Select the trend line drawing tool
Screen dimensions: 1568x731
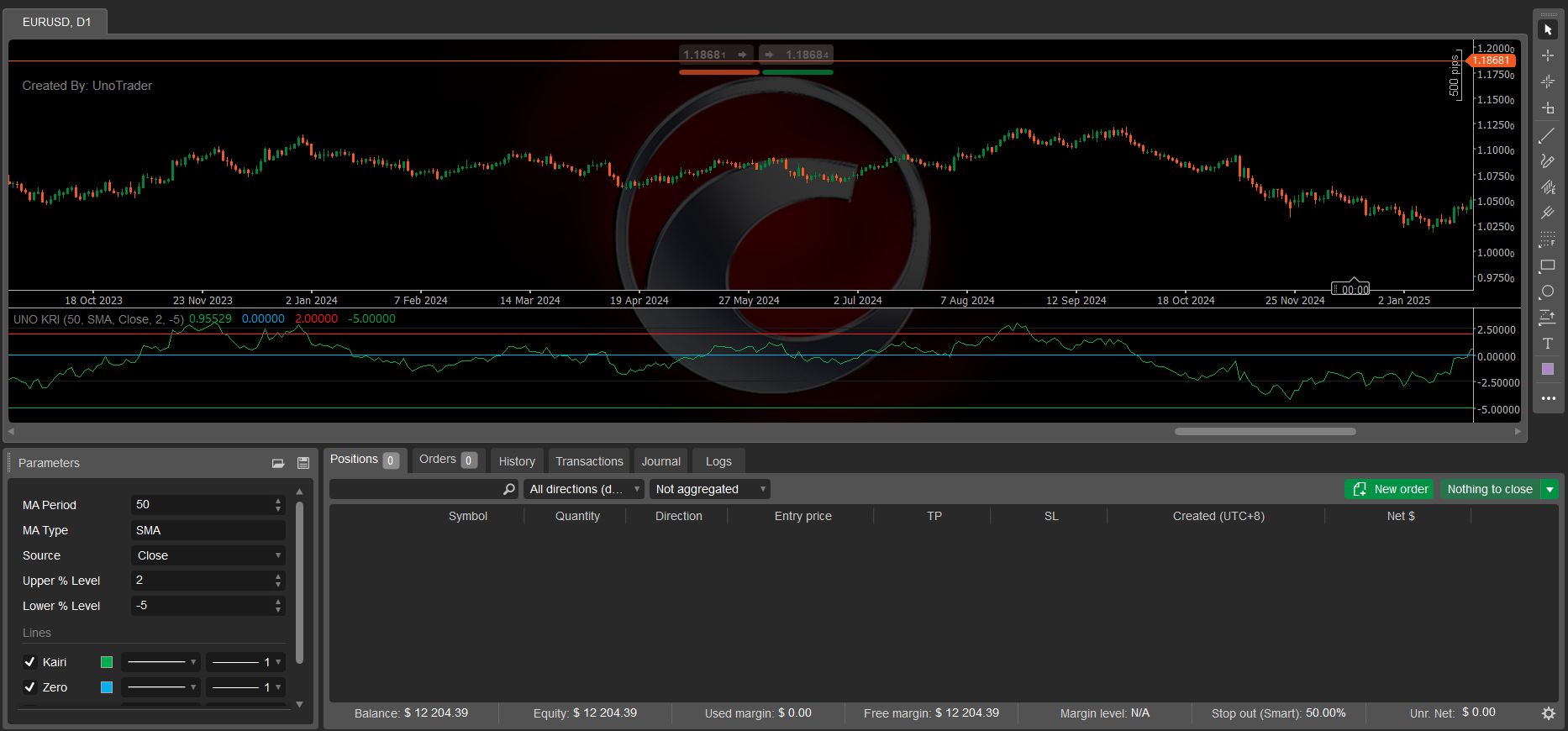[1547, 134]
